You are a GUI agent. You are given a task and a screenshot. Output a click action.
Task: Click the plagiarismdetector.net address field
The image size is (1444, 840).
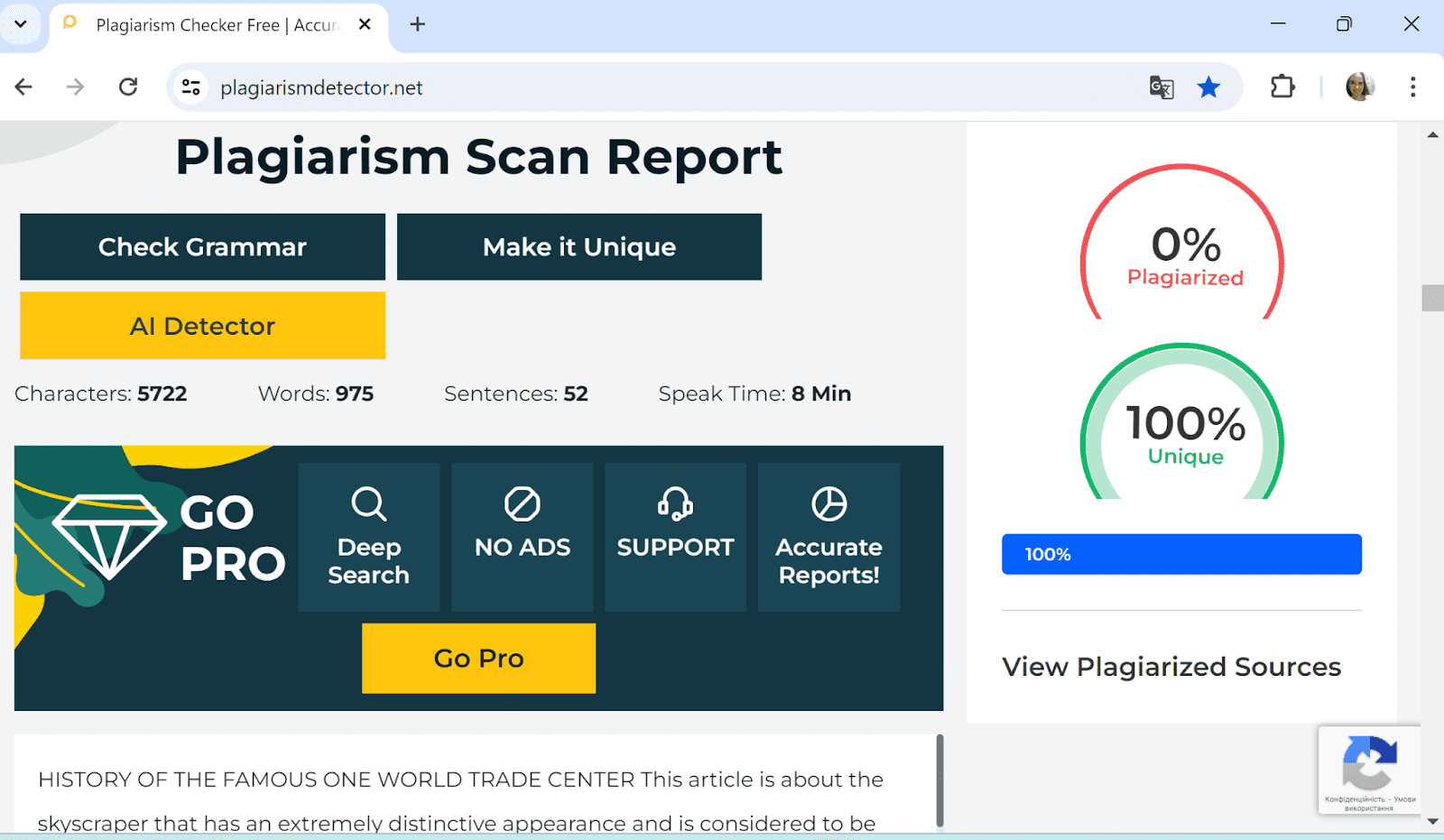coord(632,88)
